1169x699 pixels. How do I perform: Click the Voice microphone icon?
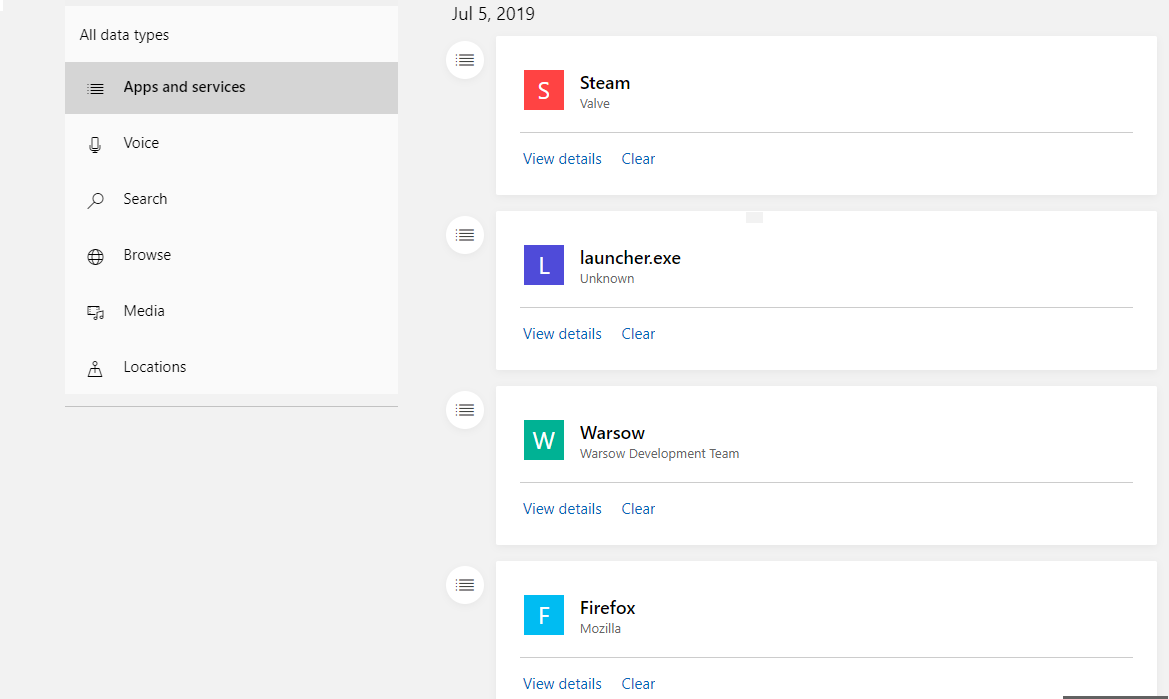pos(95,145)
